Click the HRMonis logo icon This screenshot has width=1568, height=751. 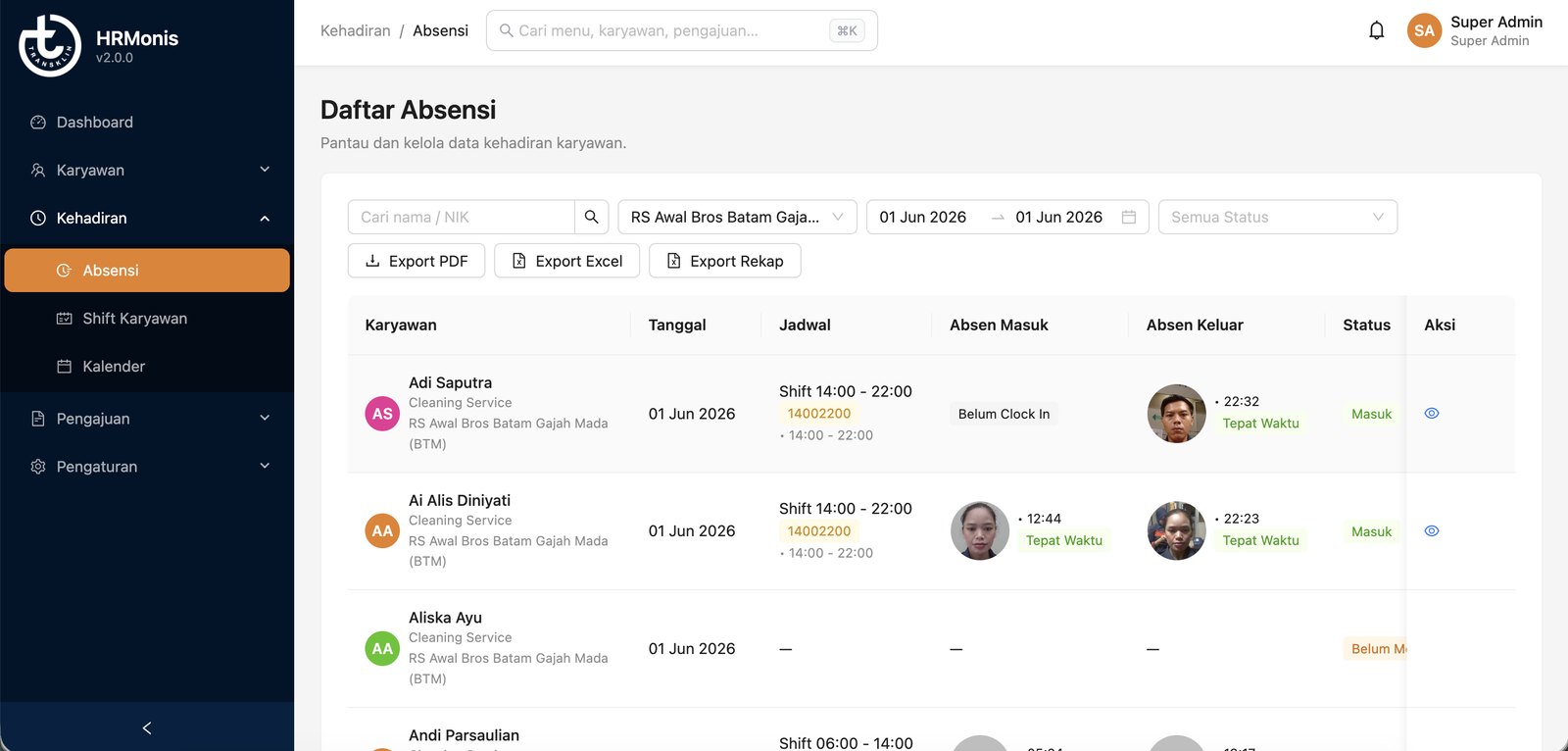(50, 45)
